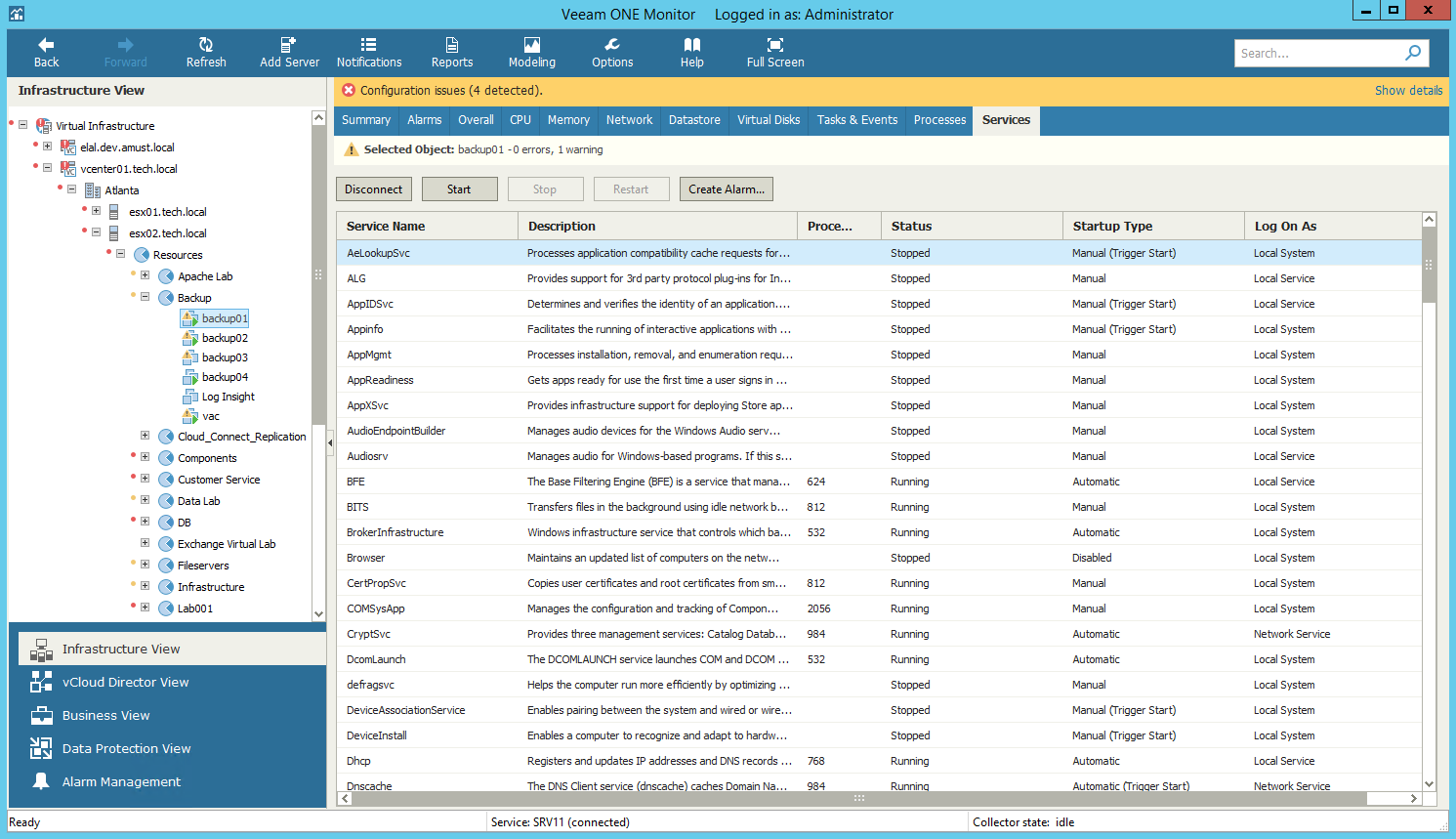The image size is (1456, 839).
Task: Open the Memory tab
Action: 568,120
